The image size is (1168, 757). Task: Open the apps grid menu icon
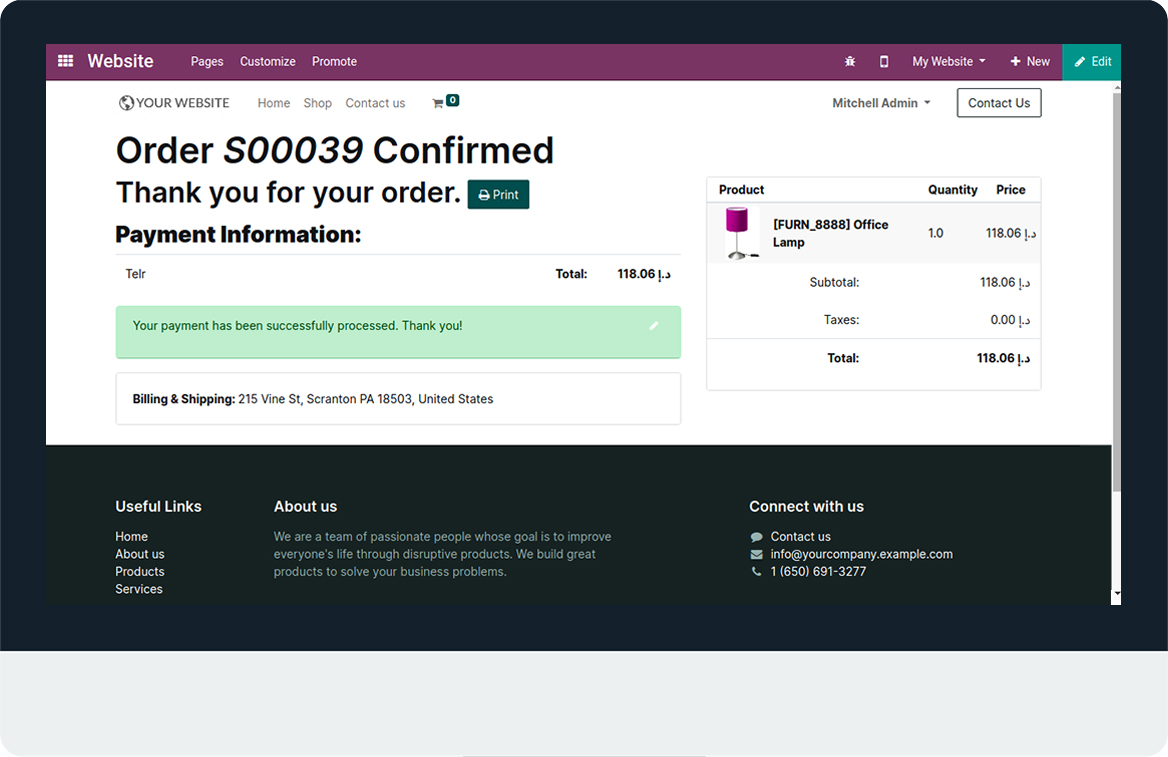tap(66, 61)
